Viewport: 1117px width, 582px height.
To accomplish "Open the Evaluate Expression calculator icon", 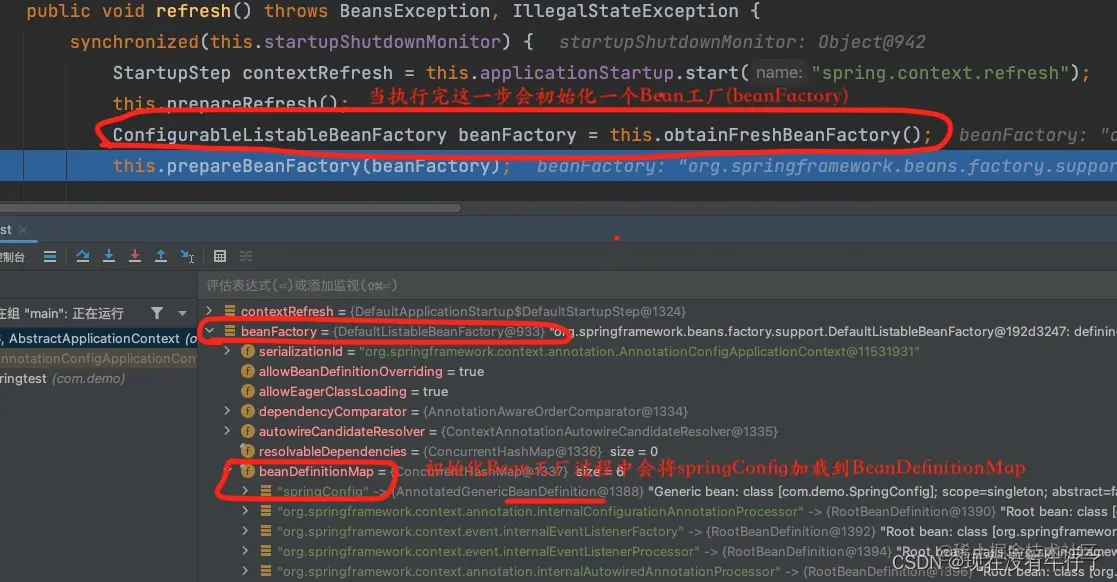I will coord(220,256).
